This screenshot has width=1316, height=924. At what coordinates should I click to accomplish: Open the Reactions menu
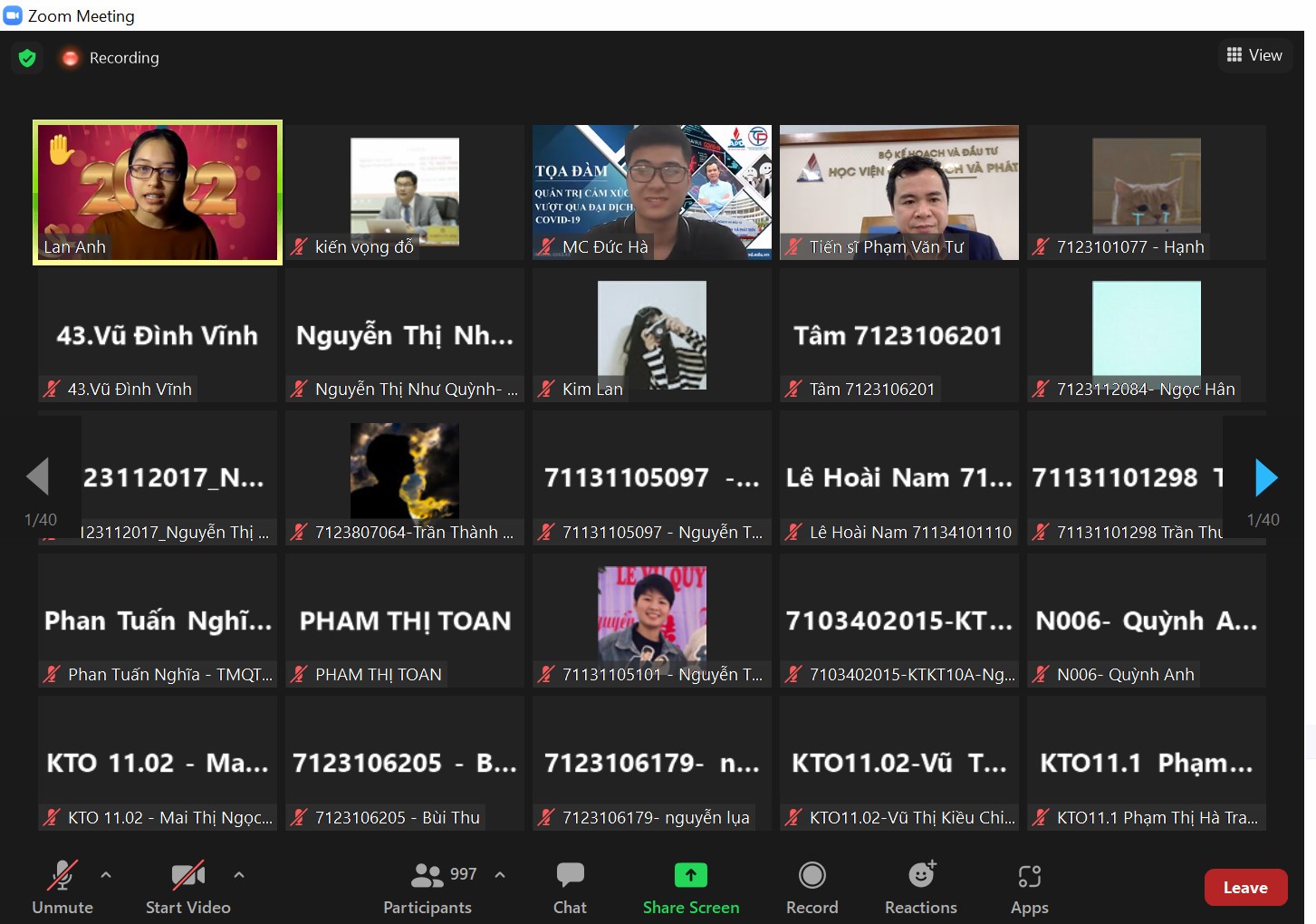coord(920,888)
